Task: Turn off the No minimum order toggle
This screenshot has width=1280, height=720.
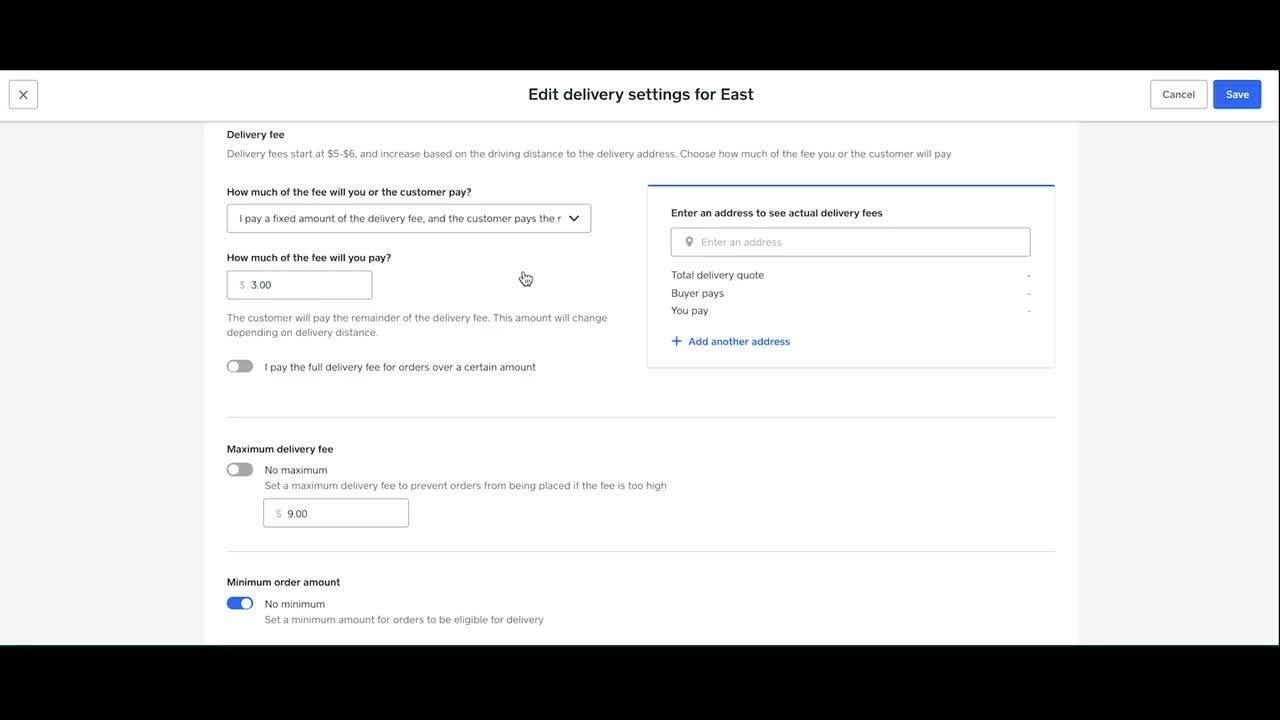Action: (240, 604)
